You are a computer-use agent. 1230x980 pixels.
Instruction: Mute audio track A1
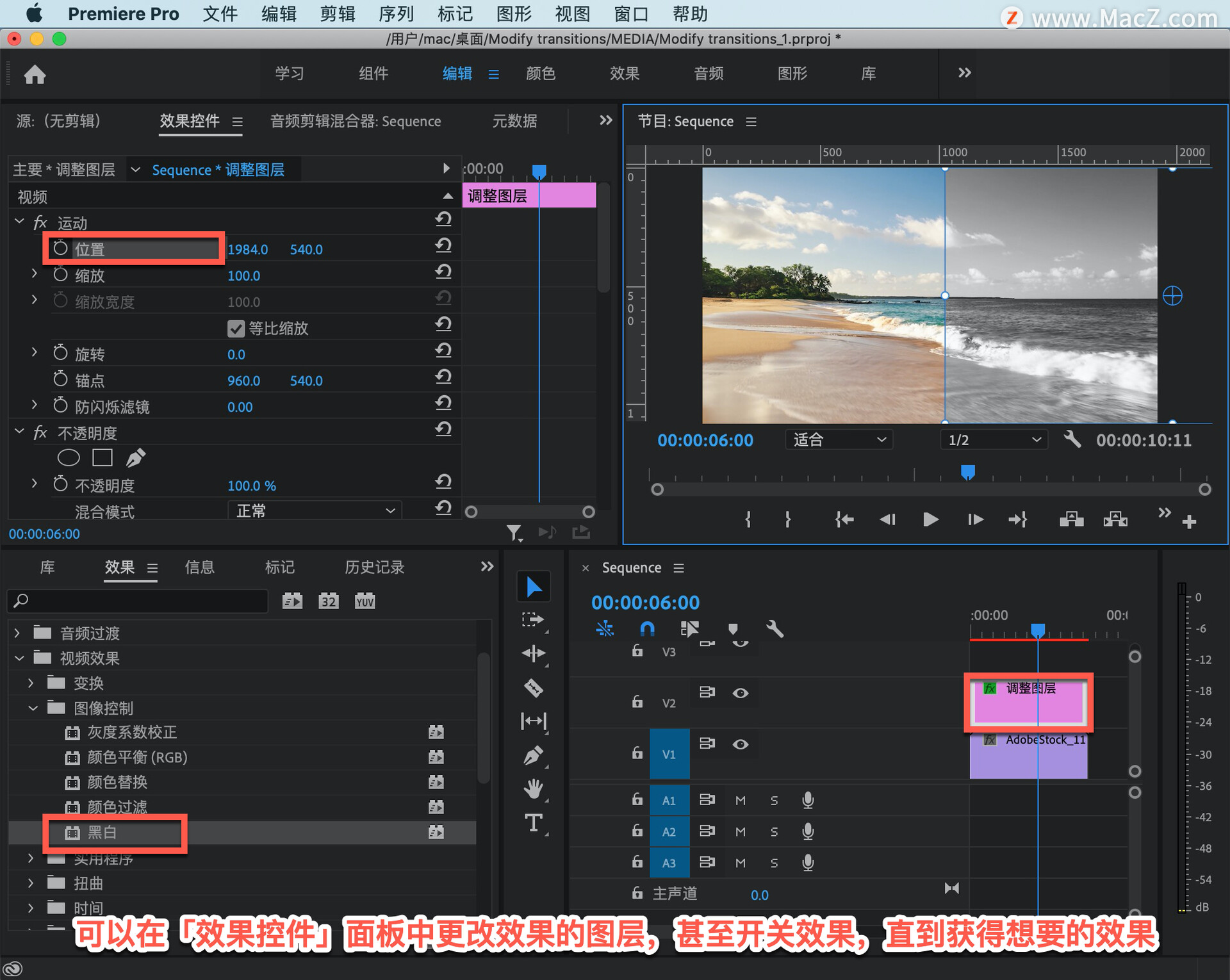coord(740,800)
